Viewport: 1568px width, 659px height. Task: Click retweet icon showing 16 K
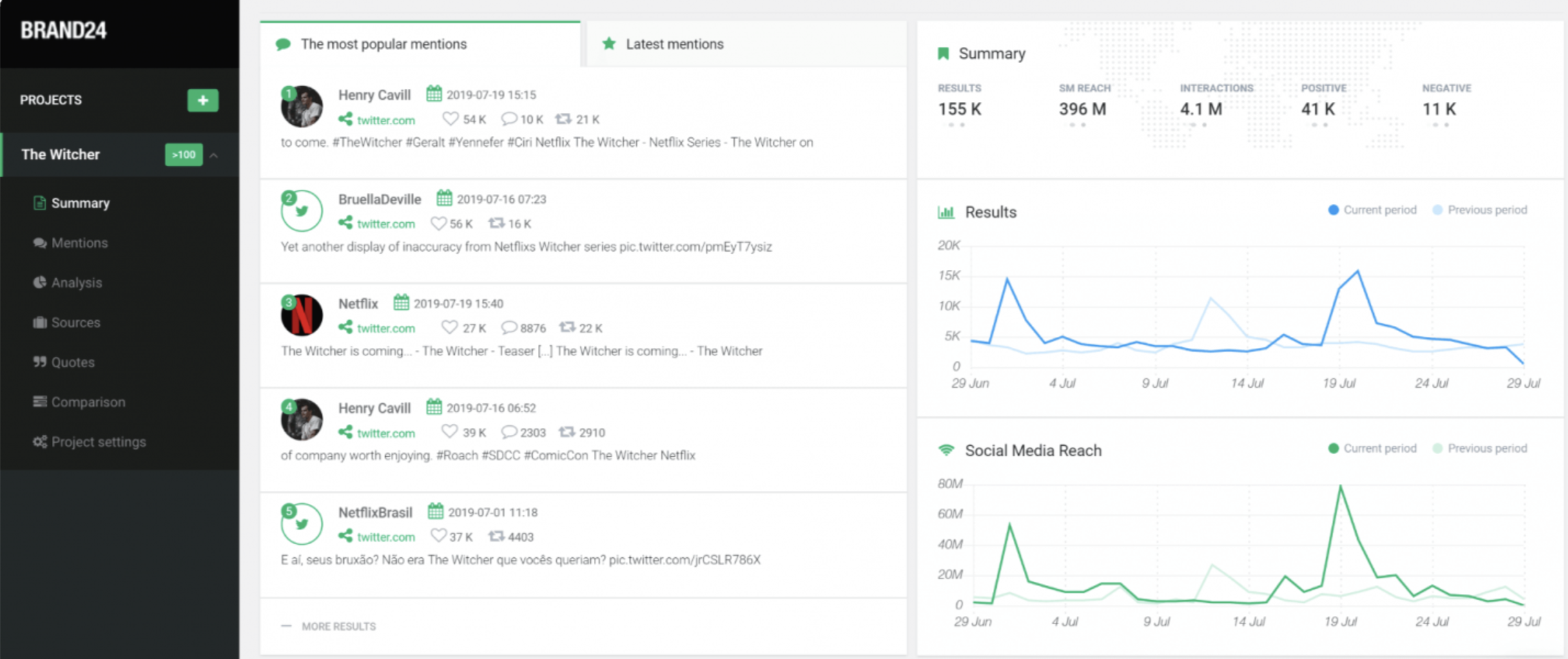tap(496, 224)
